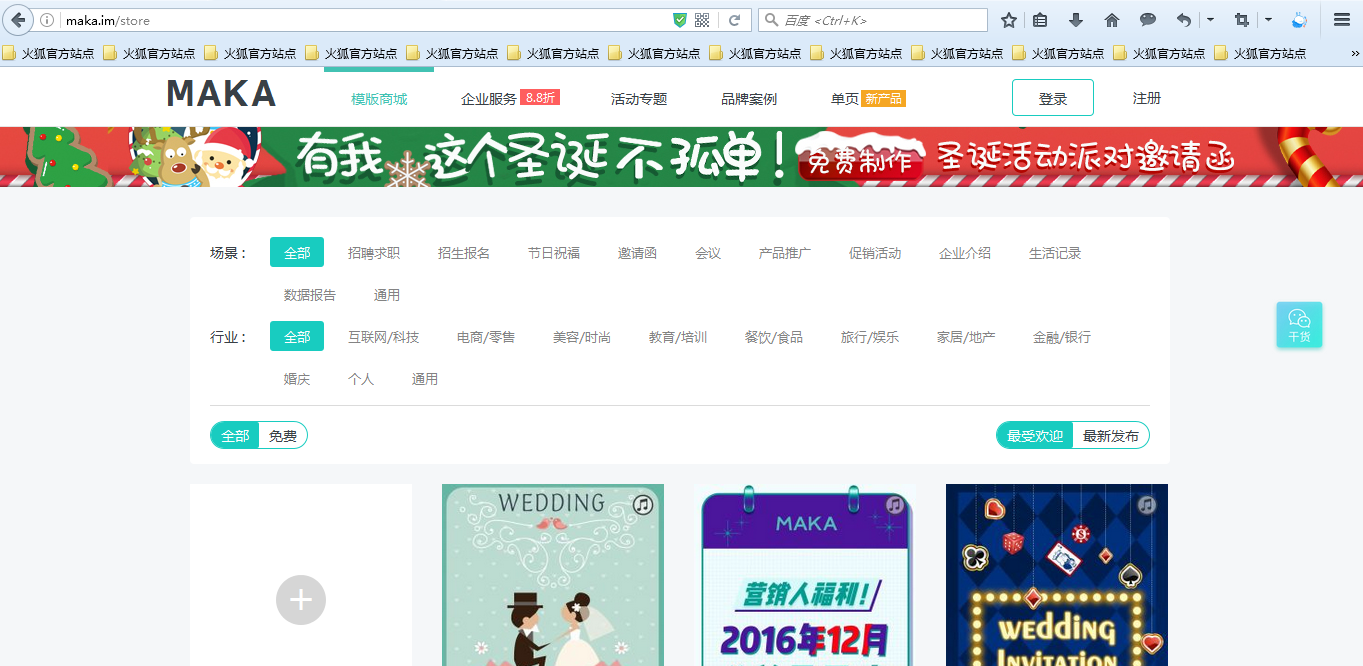Image resolution: width=1363 pixels, height=666 pixels.
Task: Click the green shield security icon
Action: [680, 20]
